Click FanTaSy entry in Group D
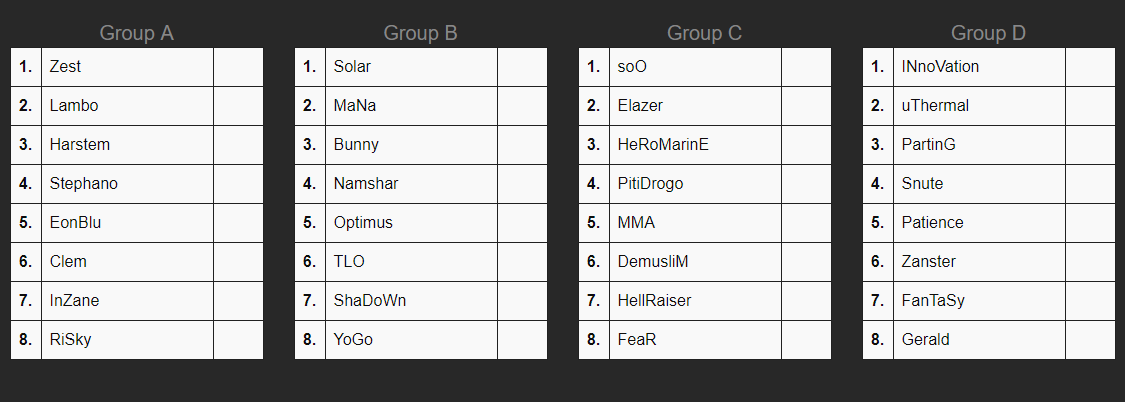 tap(933, 301)
